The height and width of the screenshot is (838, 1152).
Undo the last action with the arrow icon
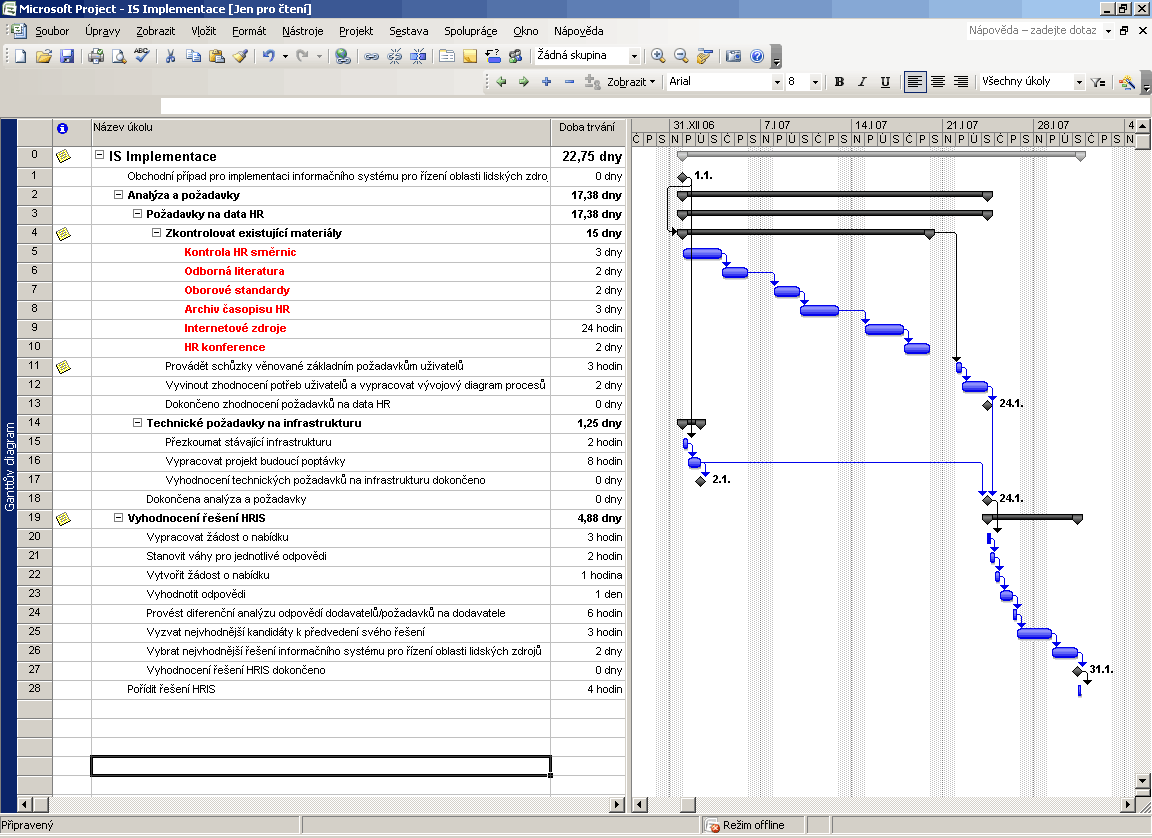269,56
